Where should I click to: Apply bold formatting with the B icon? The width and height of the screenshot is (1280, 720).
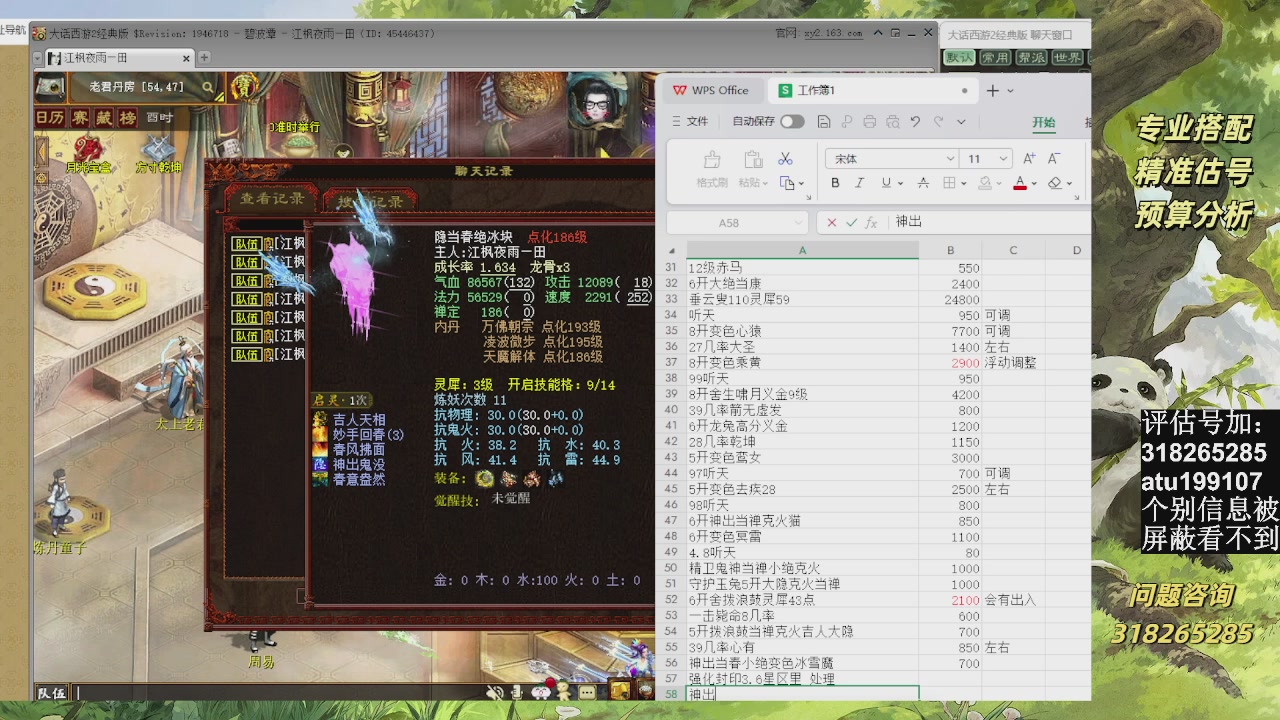pyautogui.click(x=835, y=183)
